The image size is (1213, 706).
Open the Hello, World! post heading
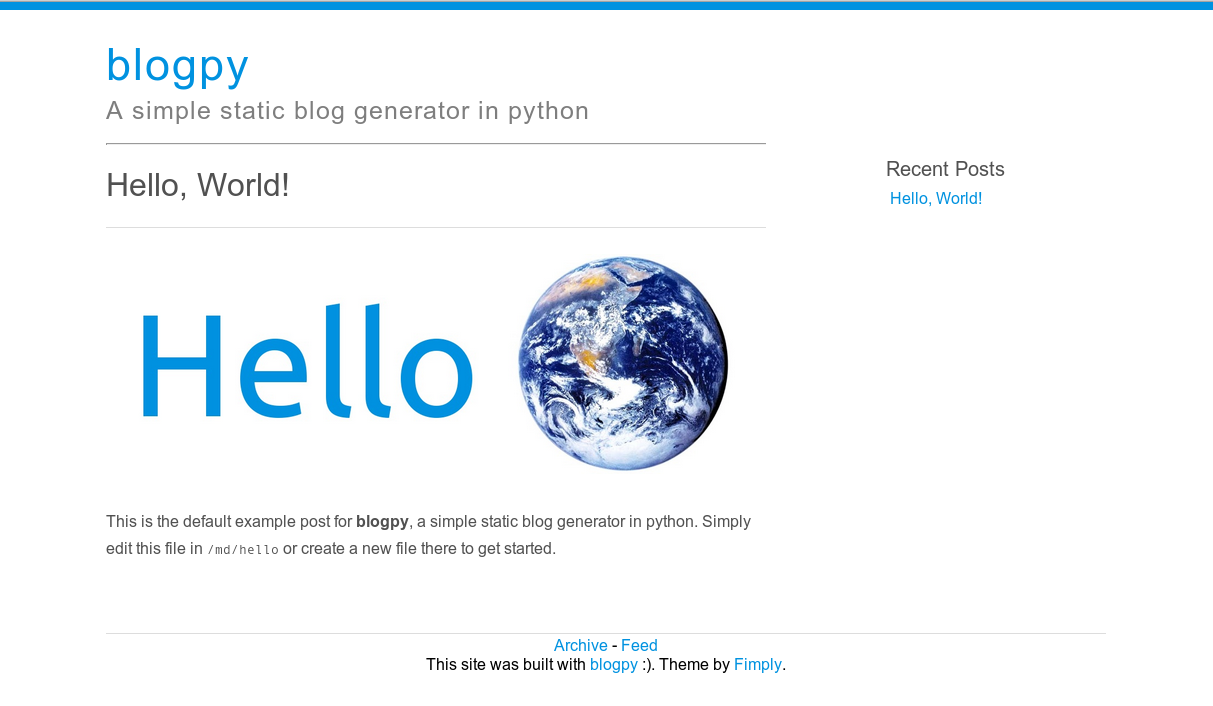(197, 185)
